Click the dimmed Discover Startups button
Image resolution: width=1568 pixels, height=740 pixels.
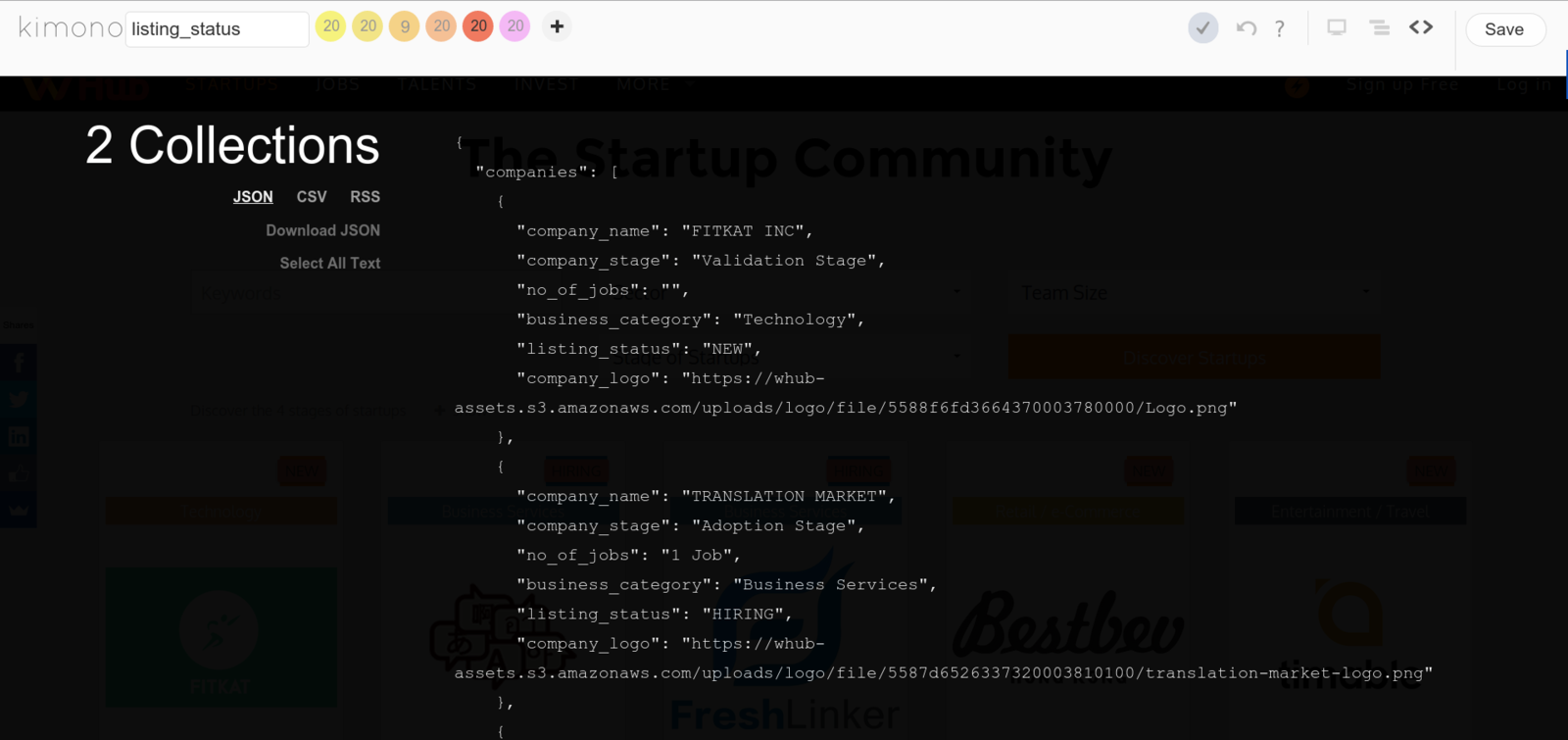pyautogui.click(x=1194, y=358)
